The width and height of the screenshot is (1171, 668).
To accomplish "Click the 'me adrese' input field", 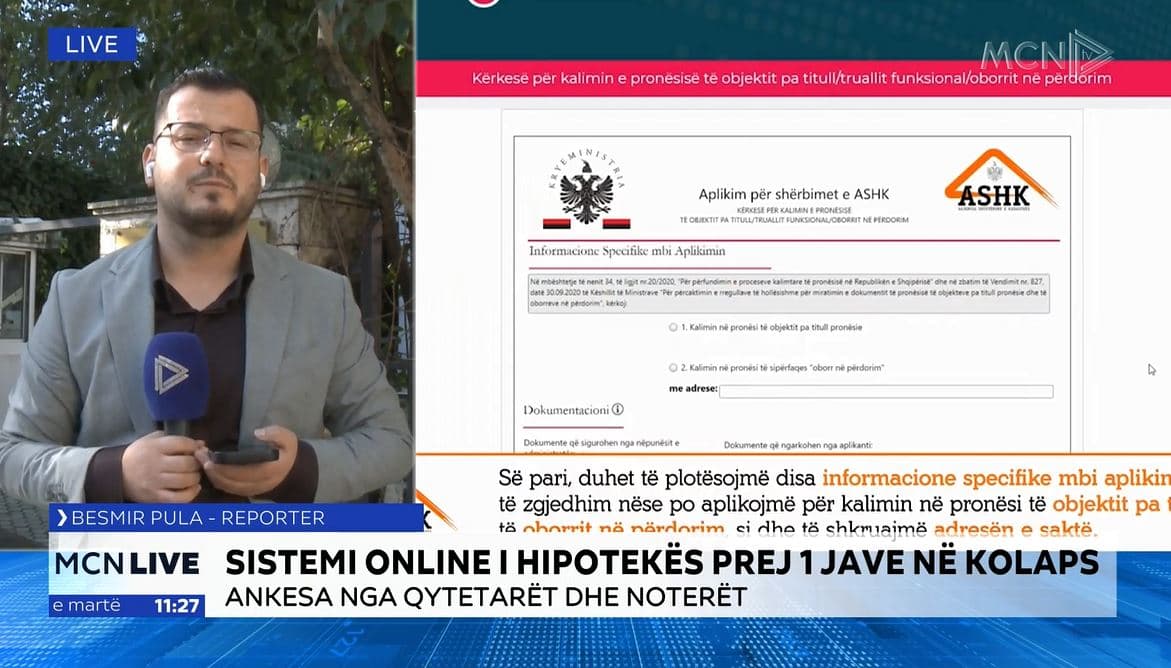I will [886, 392].
